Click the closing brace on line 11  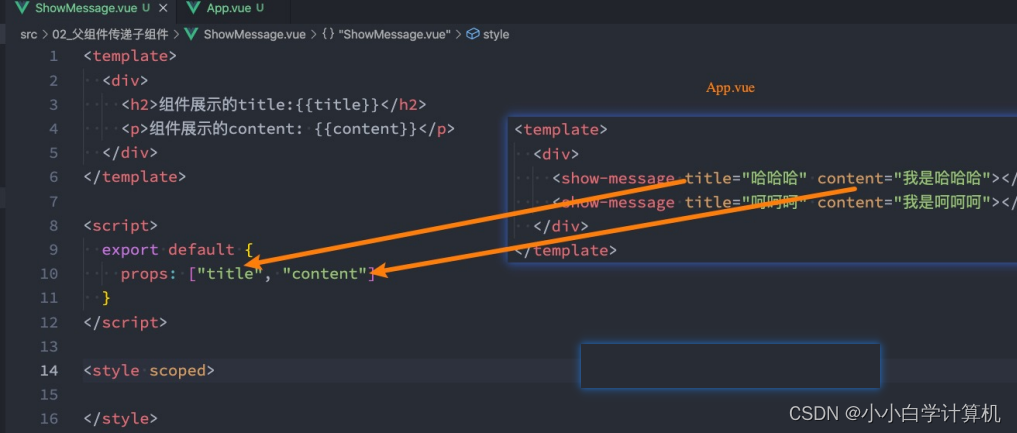coord(107,298)
